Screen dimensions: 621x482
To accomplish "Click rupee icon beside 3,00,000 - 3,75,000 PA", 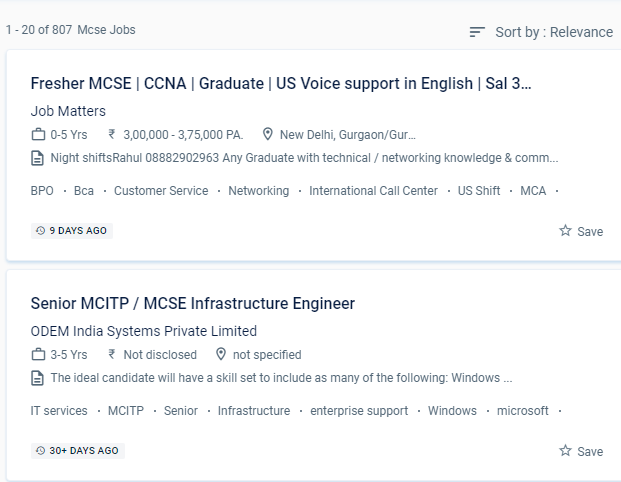I will 112,134.
